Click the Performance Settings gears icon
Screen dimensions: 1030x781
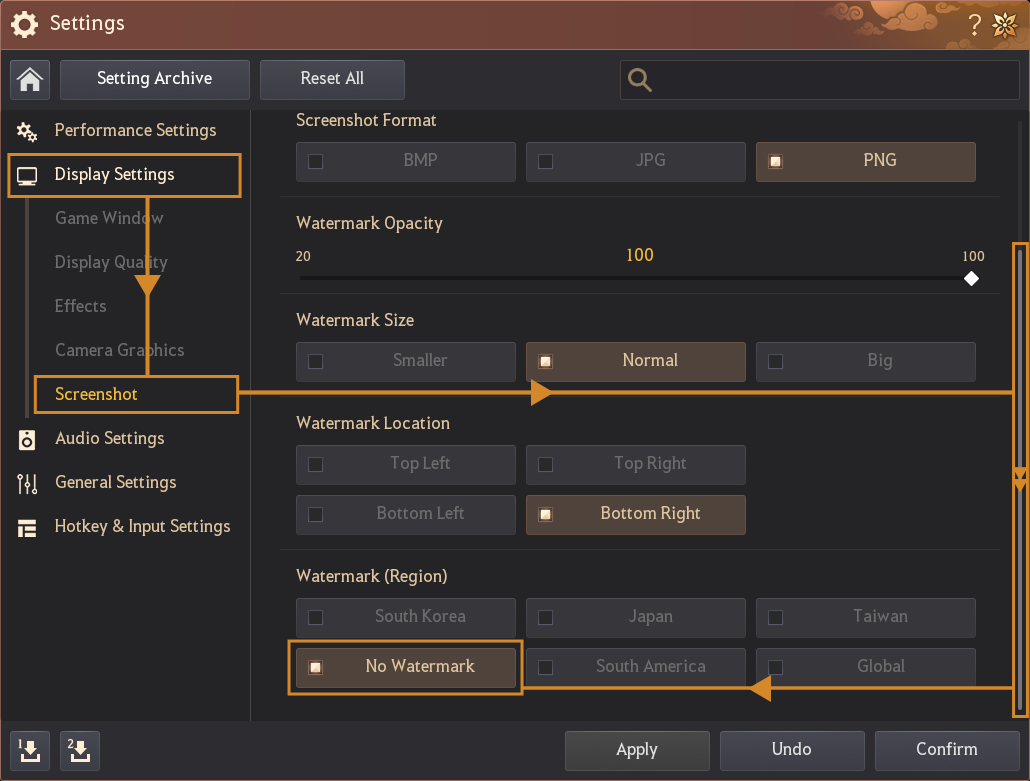(x=27, y=131)
